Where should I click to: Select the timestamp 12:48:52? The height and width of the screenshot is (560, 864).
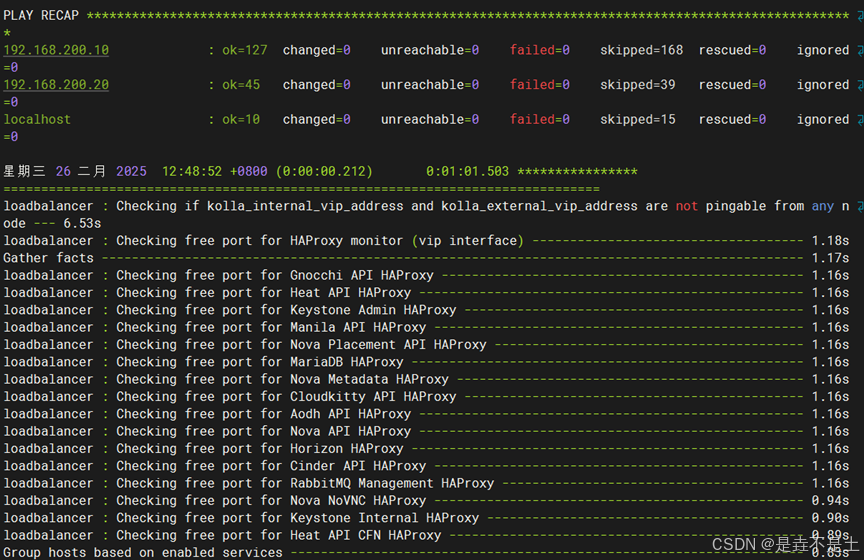click(x=192, y=171)
